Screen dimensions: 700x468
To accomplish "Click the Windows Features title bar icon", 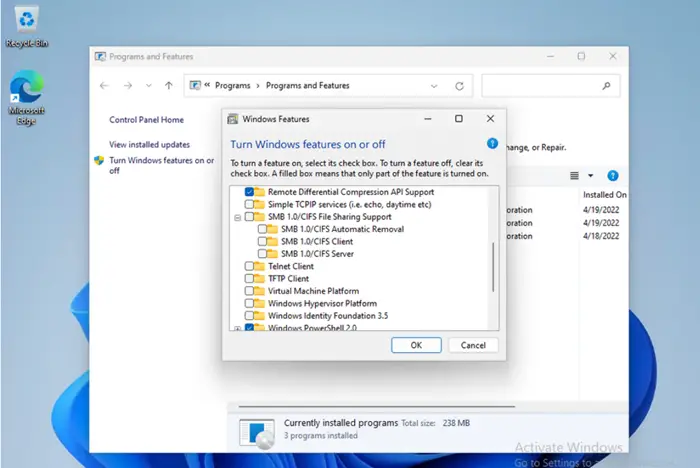I will [x=233, y=119].
